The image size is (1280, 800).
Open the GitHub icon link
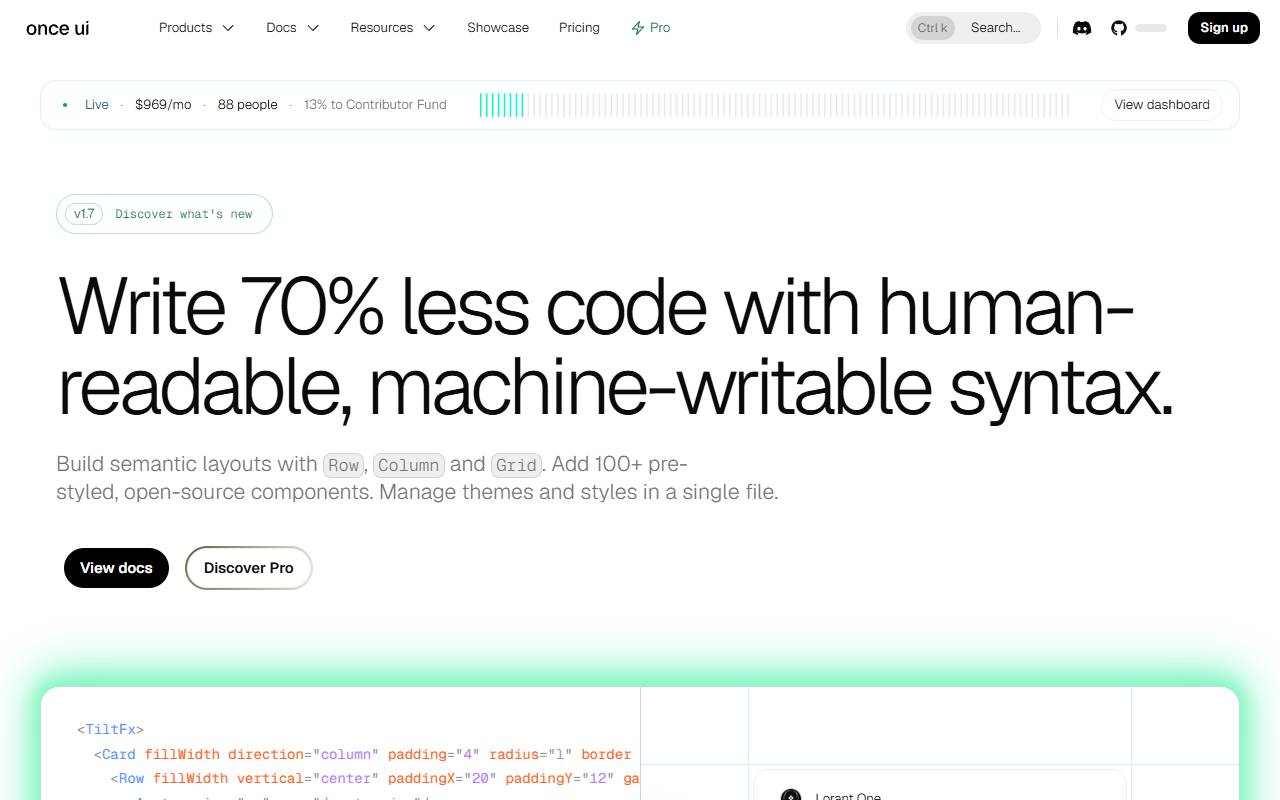[x=1119, y=28]
